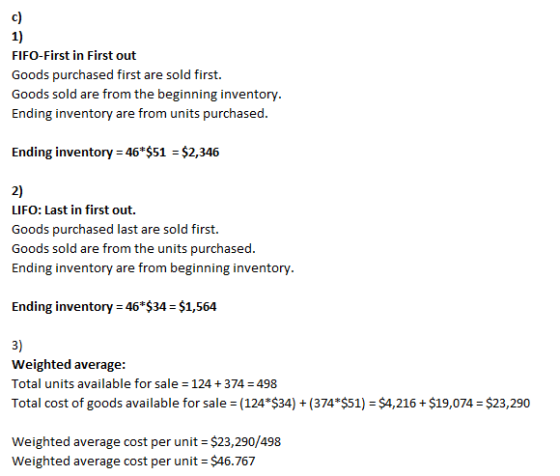Click the '2)' numbering label
This screenshot has width=560, height=476.
point(17,191)
